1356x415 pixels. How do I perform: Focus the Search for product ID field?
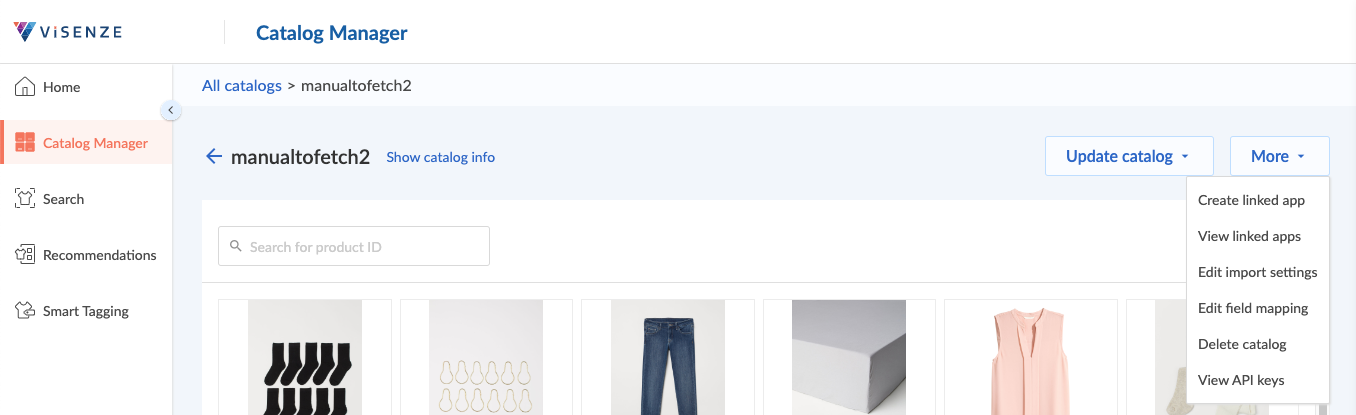pos(354,246)
